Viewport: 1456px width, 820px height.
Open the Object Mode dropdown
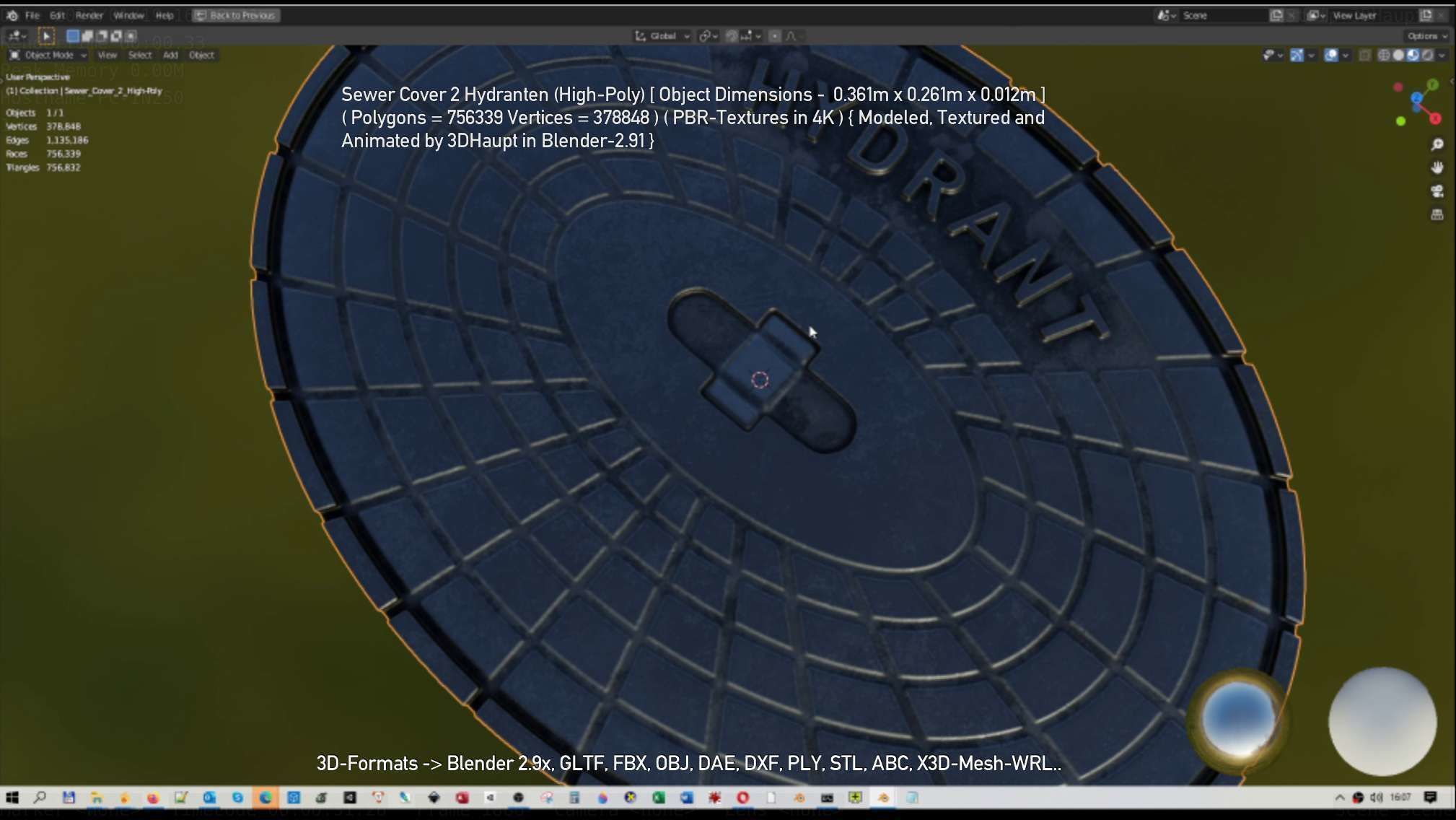coord(48,55)
